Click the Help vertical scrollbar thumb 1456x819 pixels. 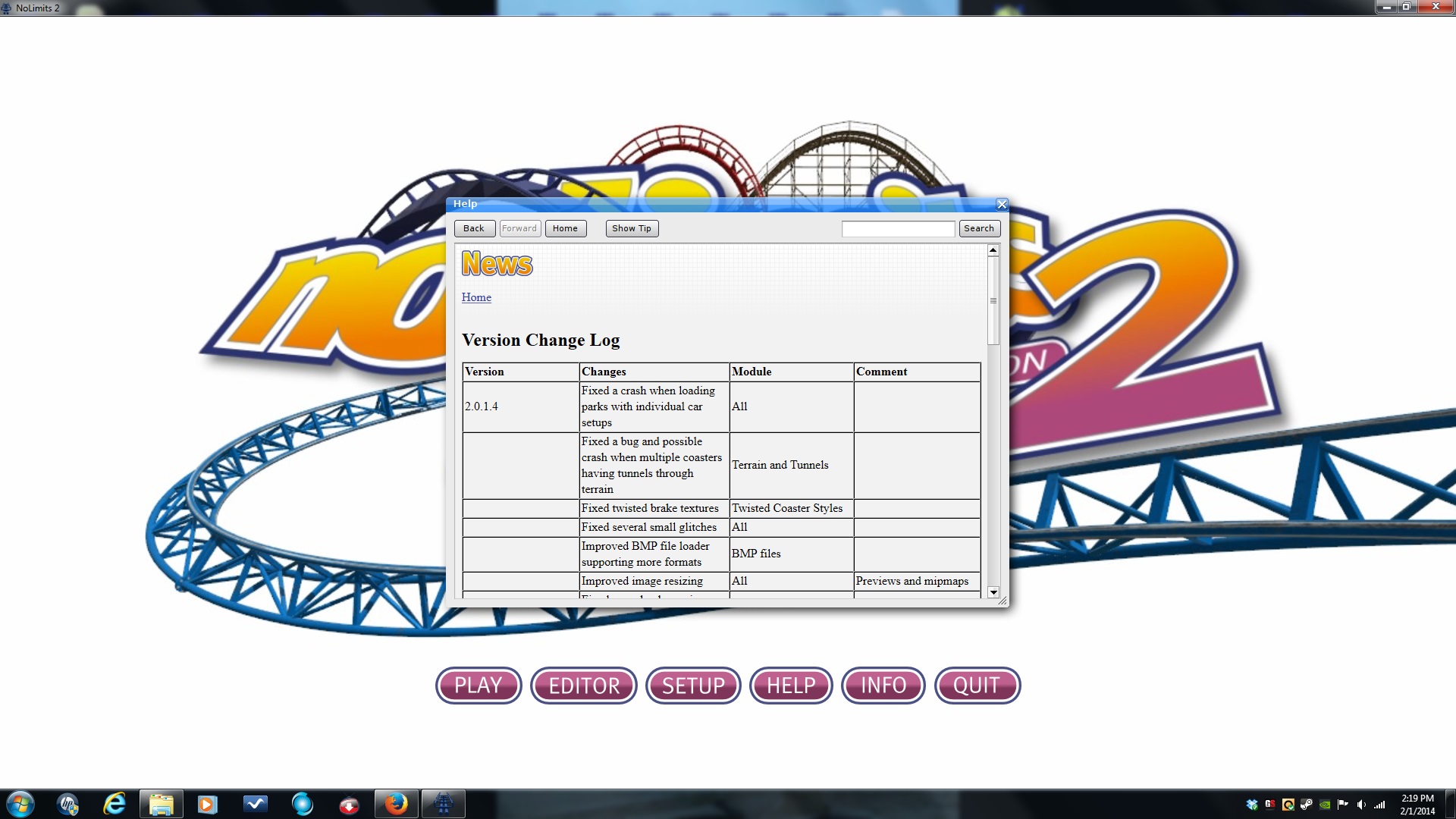point(993,301)
